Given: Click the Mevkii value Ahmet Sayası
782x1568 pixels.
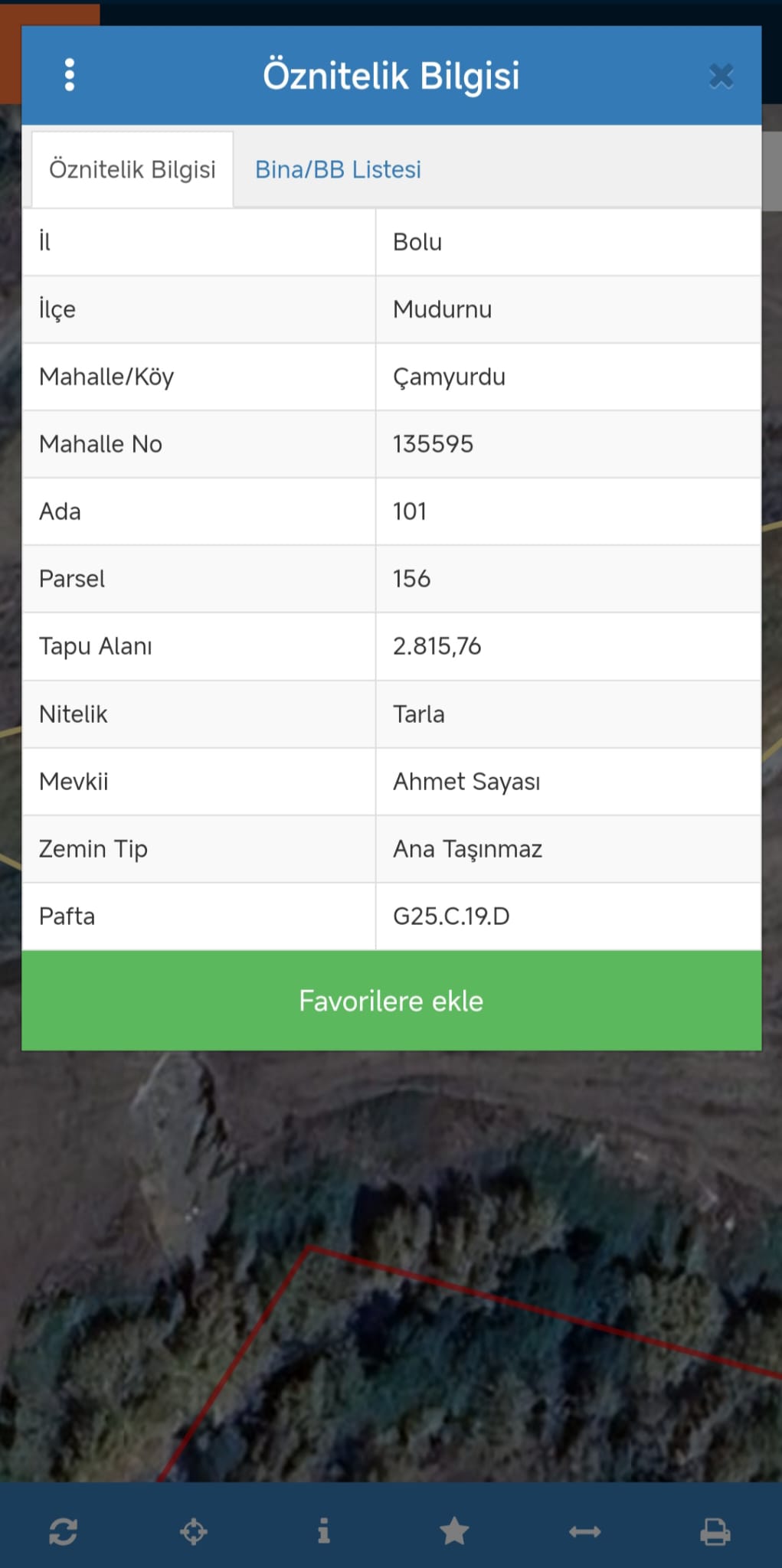Looking at the screenshot, I should coord(466,782).
